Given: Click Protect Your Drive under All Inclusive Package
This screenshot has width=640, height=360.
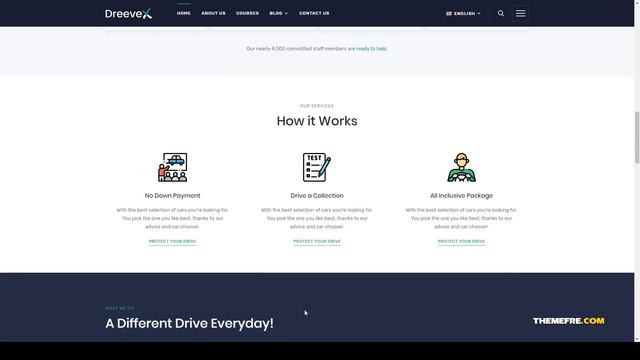Looking at the screenshot, I should (x=461, y=241).
